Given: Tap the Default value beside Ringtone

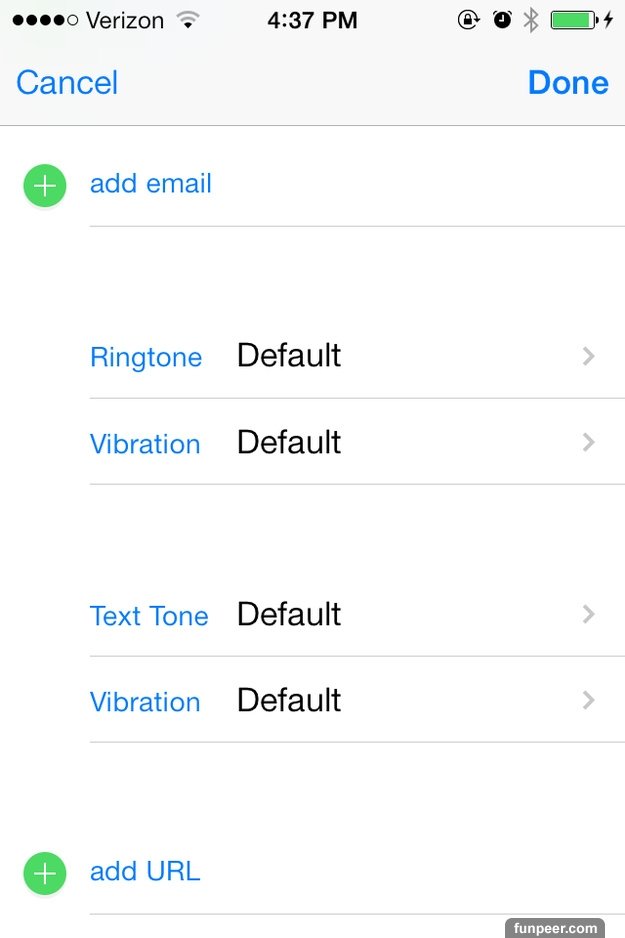Looking at the screenshot, I should tap(289, 355).
